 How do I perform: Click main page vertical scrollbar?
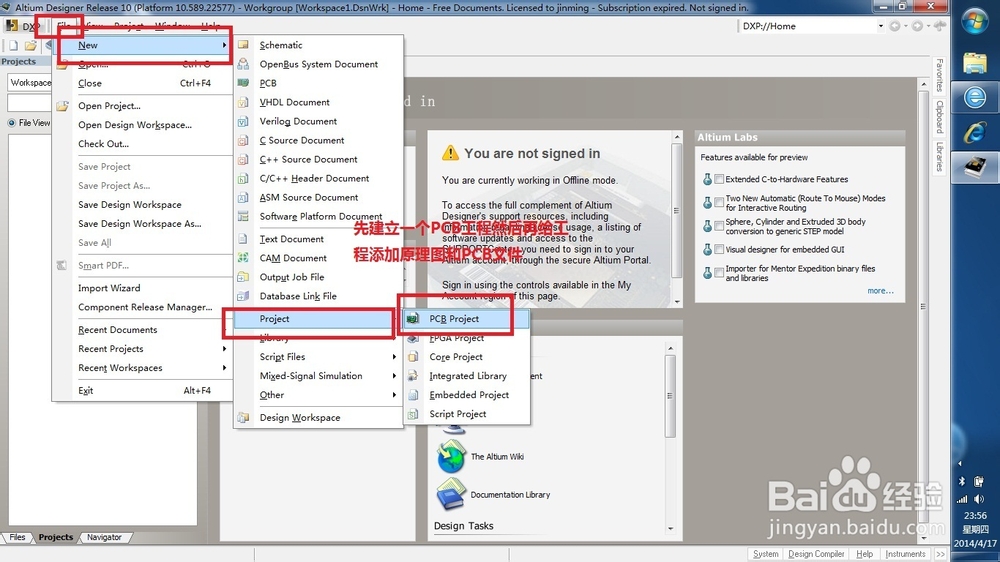point(923,309)
